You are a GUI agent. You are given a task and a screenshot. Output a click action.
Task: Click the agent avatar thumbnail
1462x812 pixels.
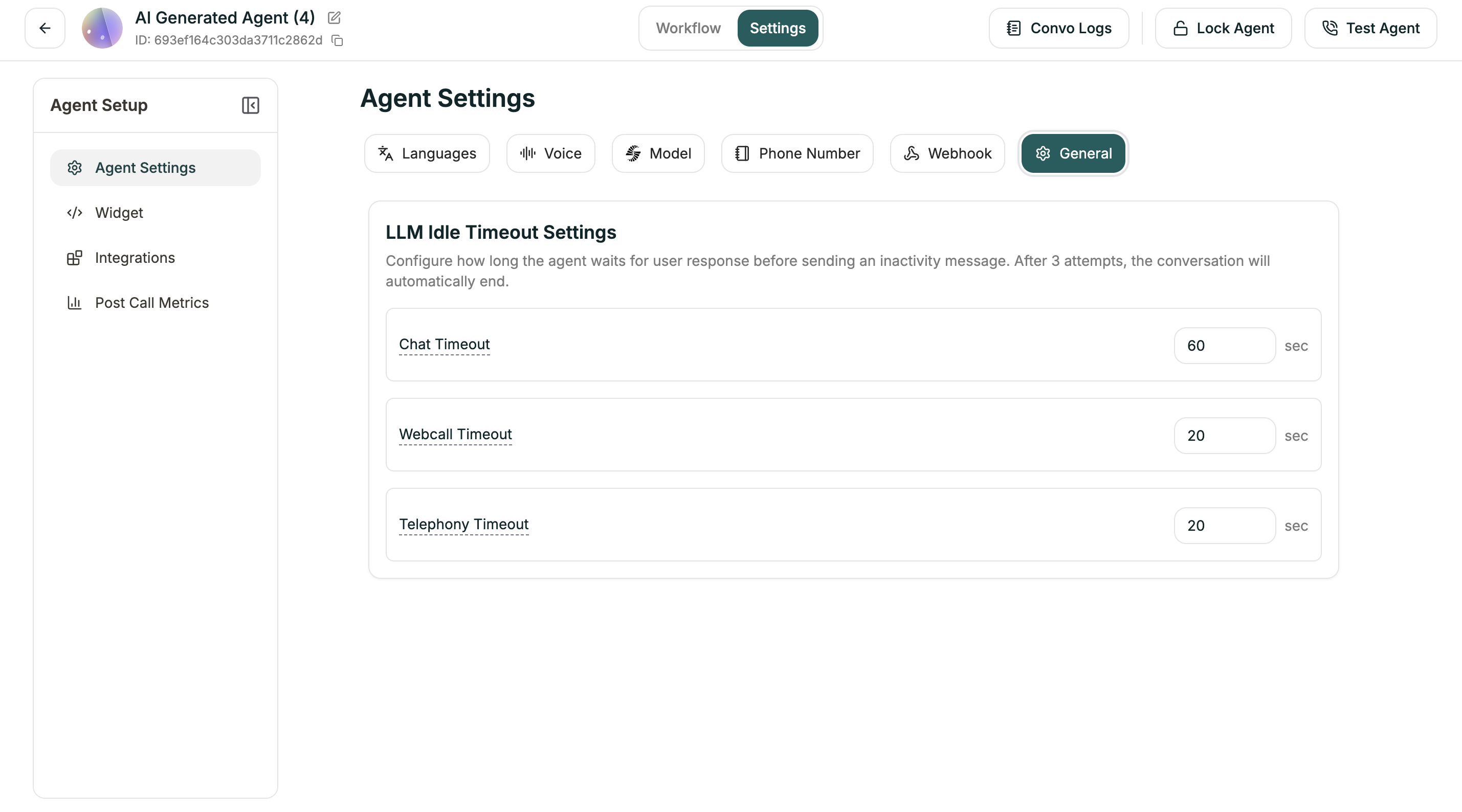pyautogui.click(x=102, y=28)
